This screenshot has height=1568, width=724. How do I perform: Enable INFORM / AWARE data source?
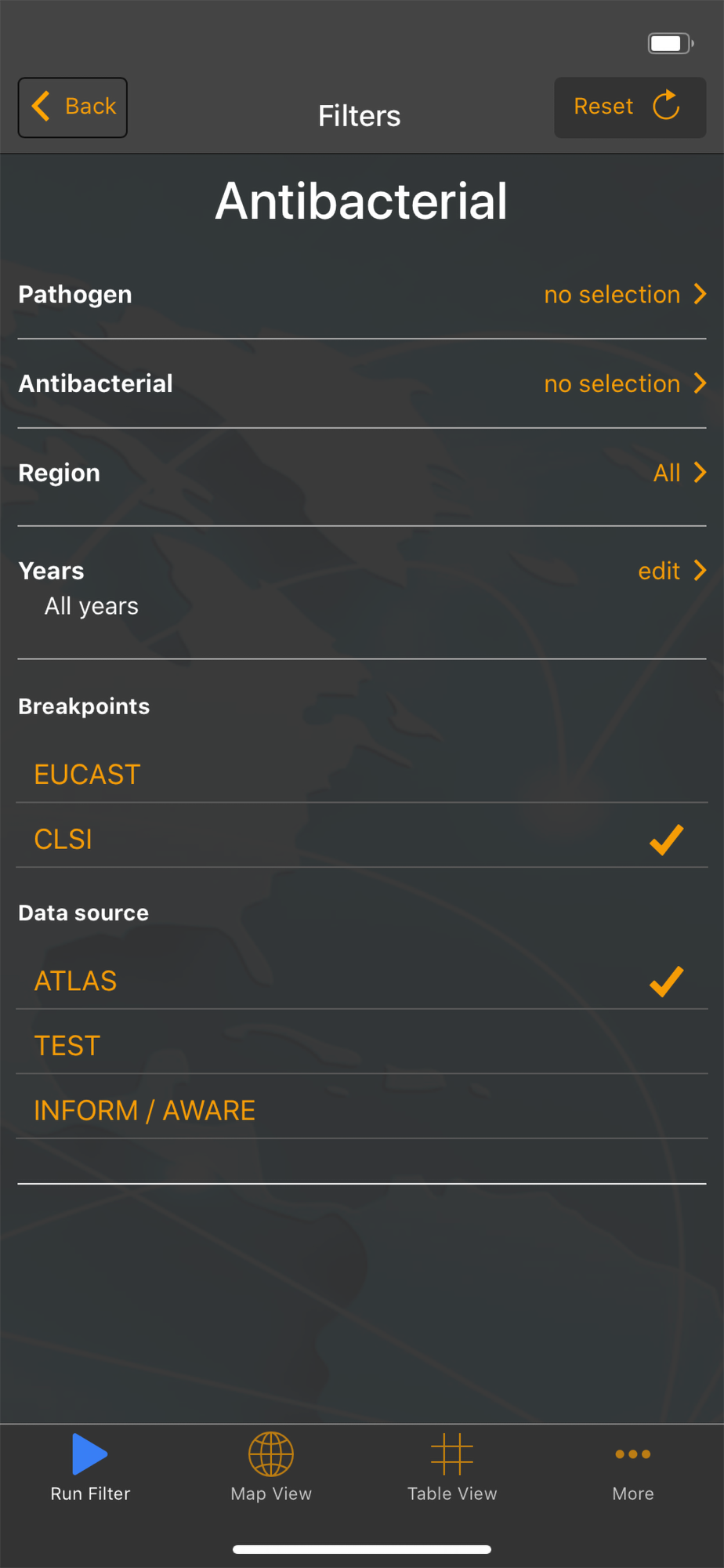pos(362,1110)
